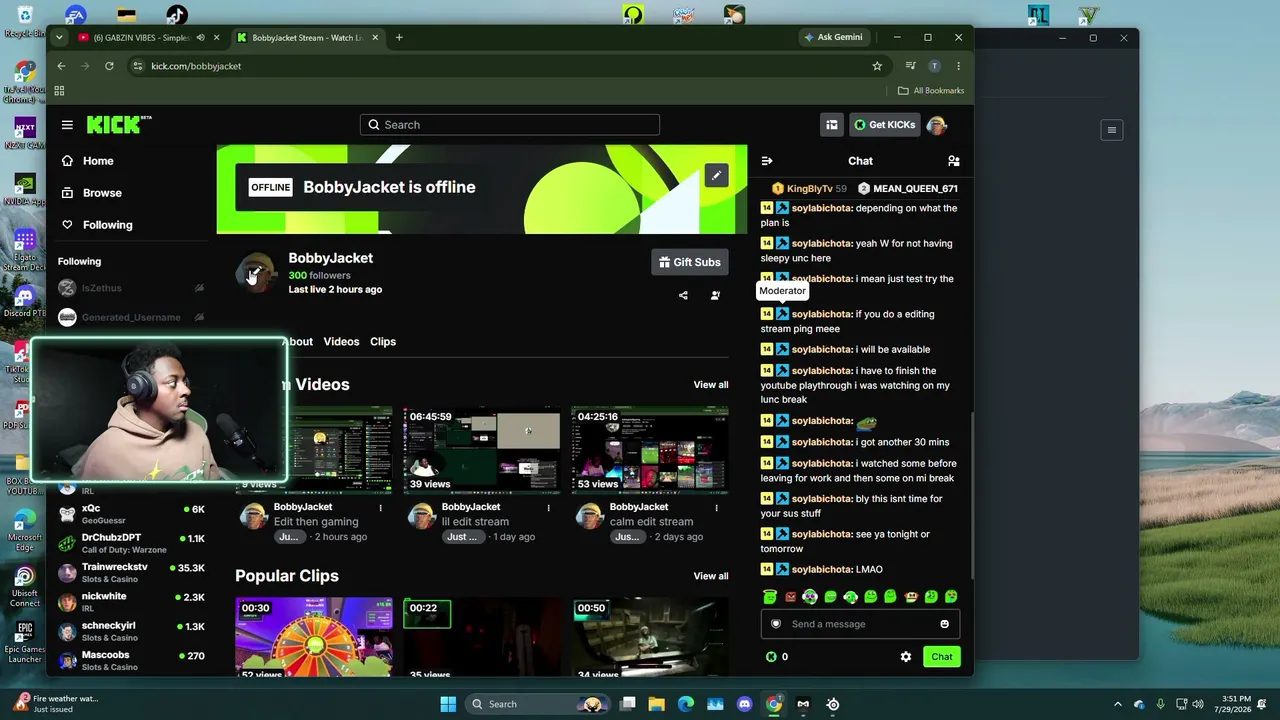Share the BobbyJacket channel
The height and width of the screenshot is (720, 1280).
coord(683,295)
